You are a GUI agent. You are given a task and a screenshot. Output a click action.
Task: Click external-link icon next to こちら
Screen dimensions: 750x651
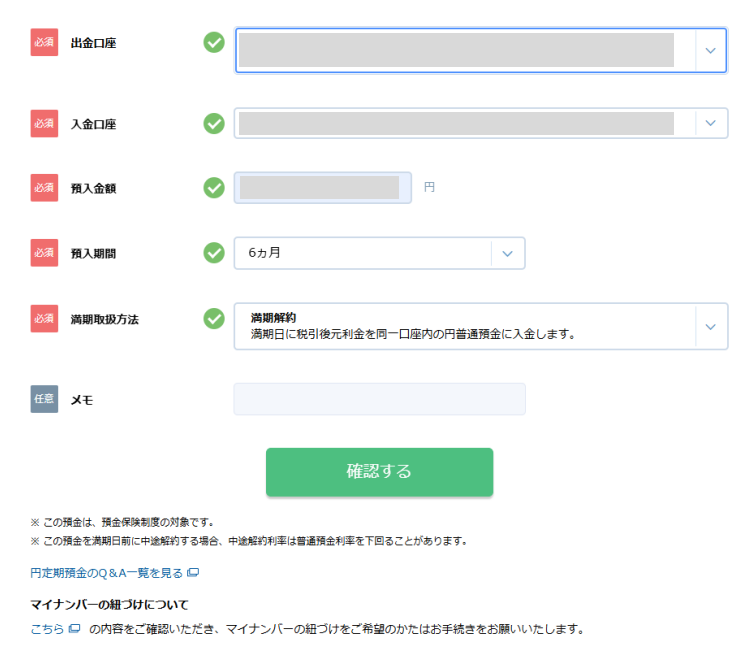[x=74, y=629]
